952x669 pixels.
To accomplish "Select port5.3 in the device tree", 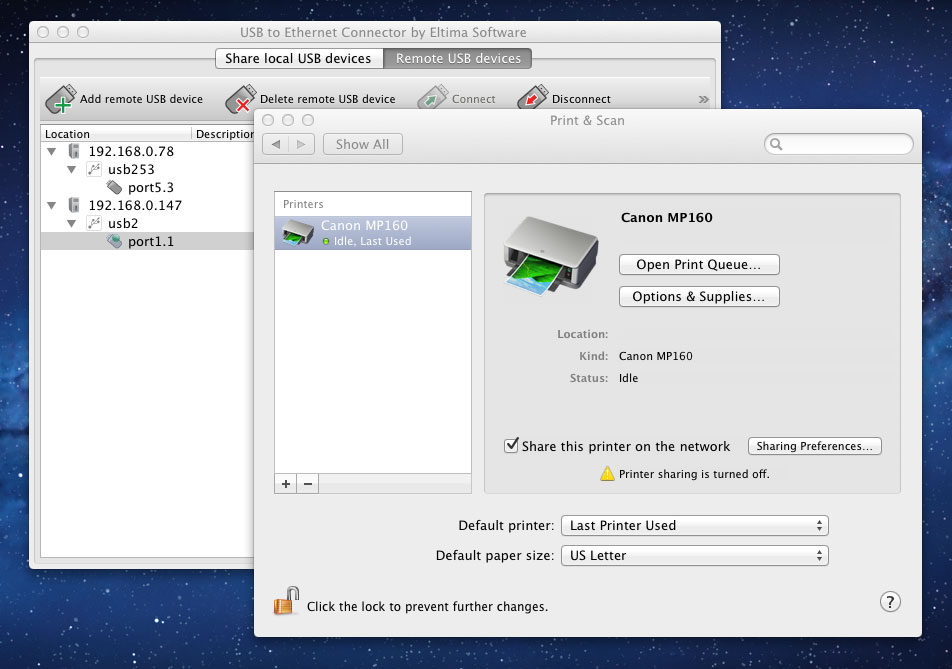I will [151, 188].
